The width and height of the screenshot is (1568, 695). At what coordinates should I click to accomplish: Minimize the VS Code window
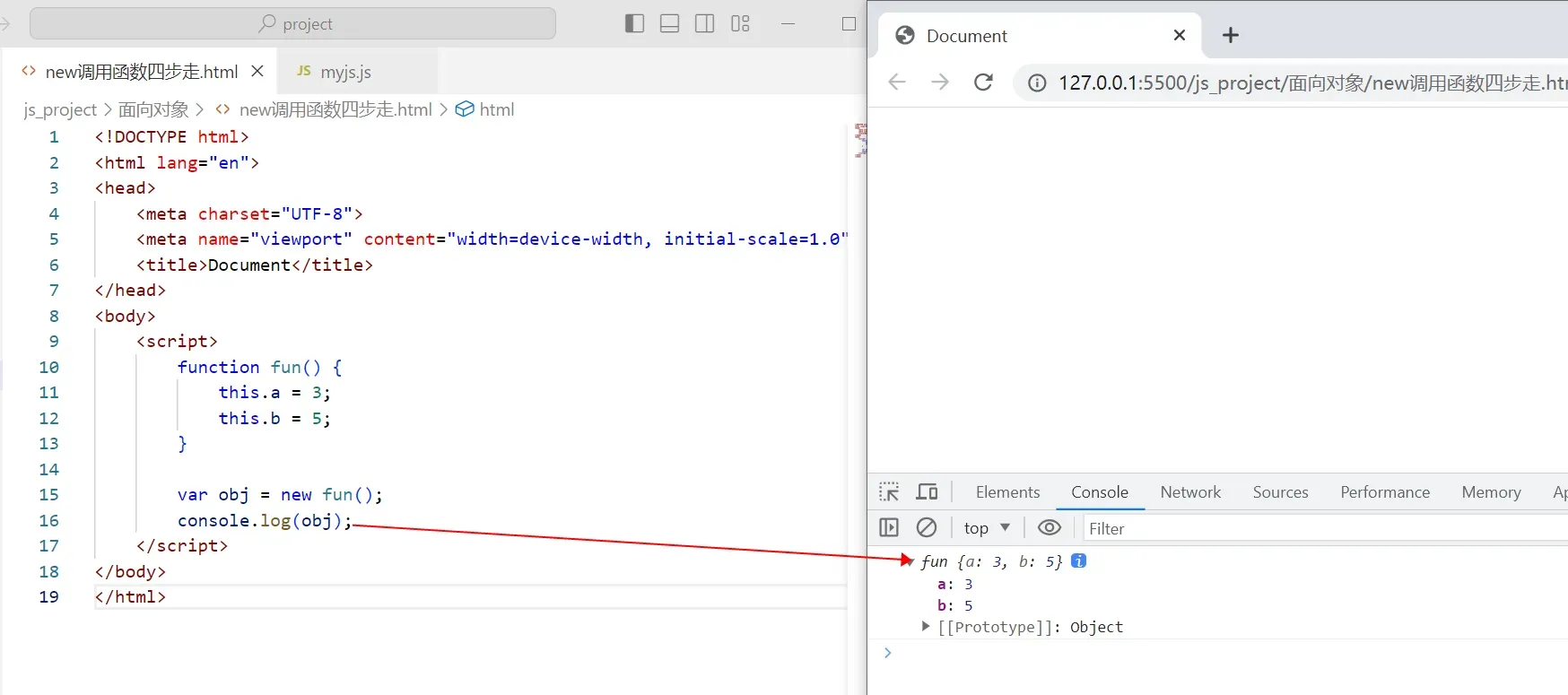[x=788, y=23]
